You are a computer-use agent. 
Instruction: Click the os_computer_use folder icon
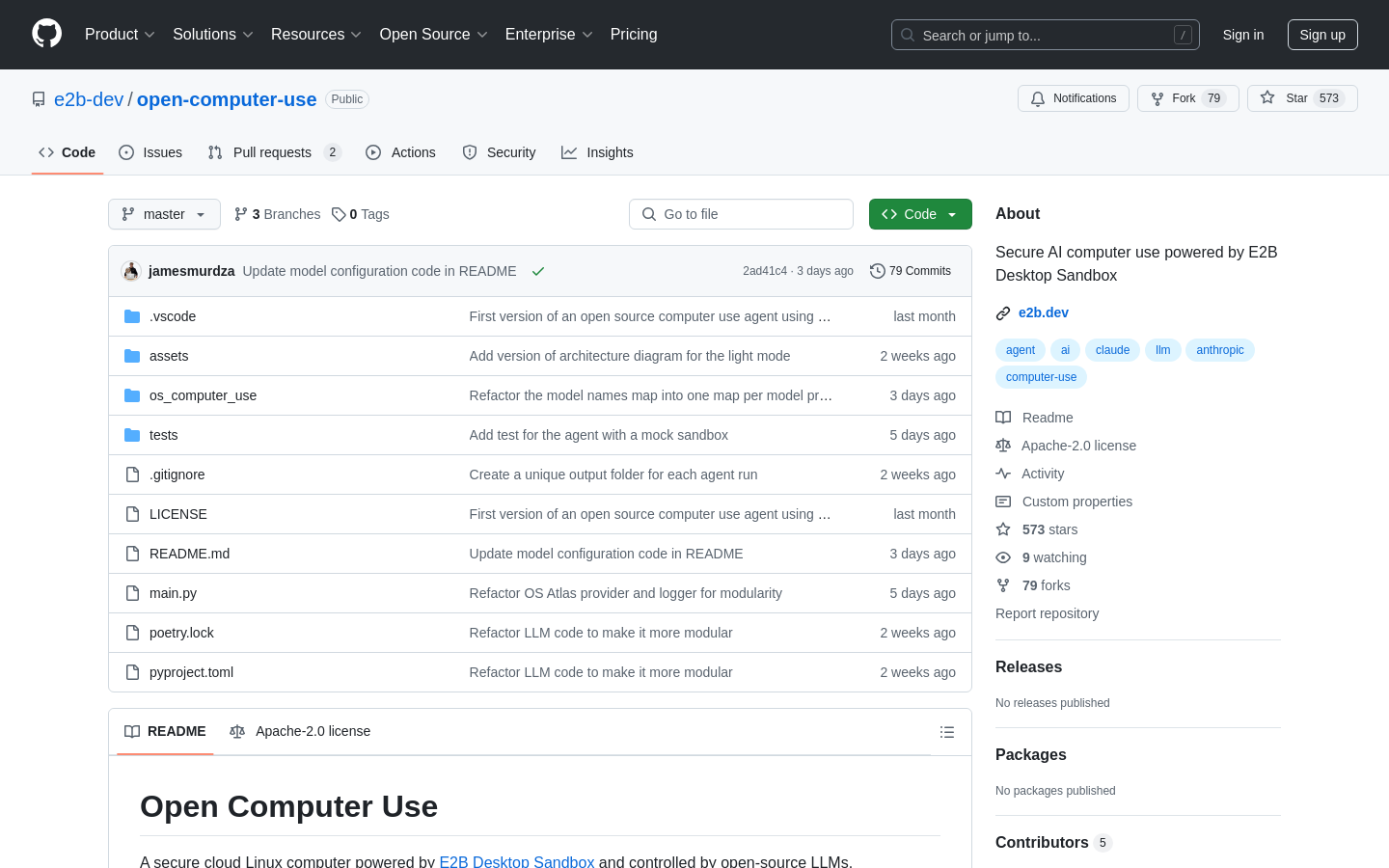[132, 395]
